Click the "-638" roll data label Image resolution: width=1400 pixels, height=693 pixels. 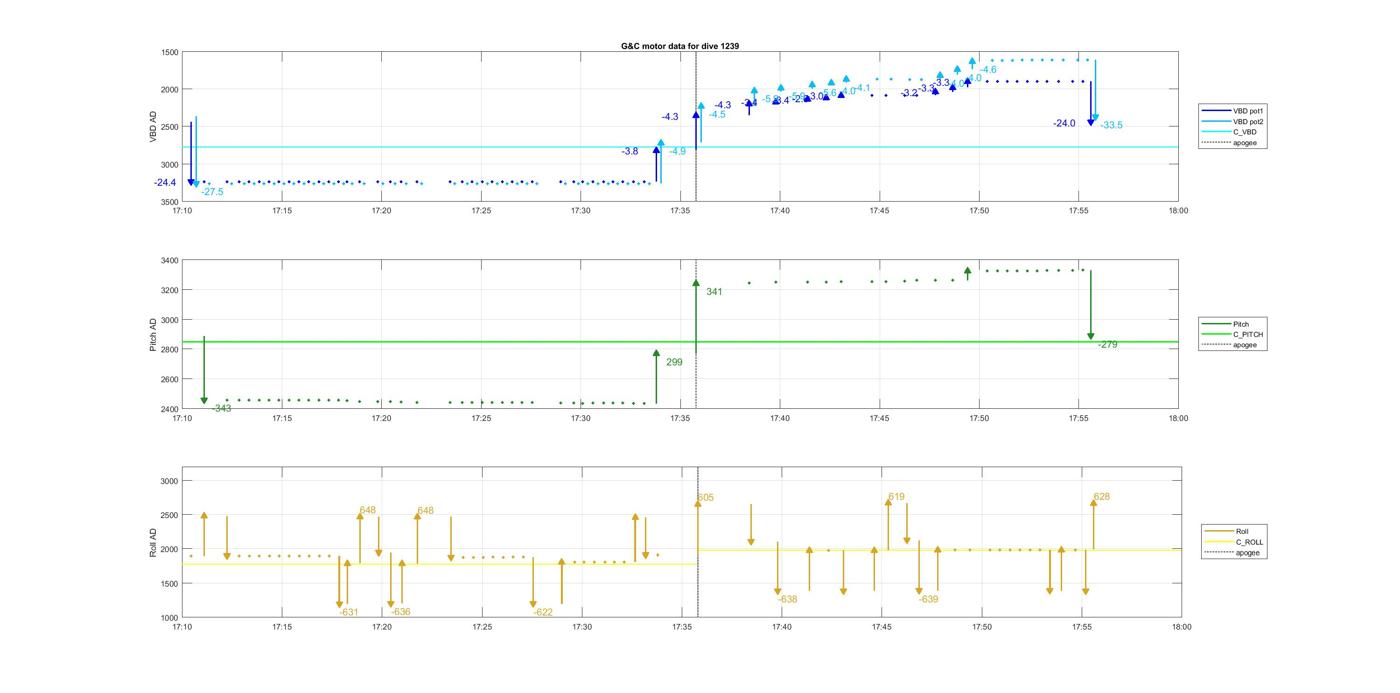787,599
